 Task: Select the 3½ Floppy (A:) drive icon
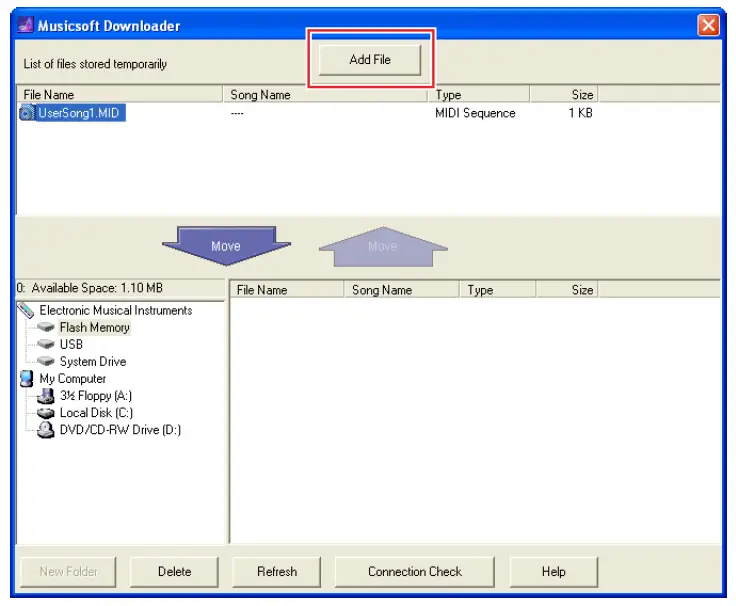[46, 396]
